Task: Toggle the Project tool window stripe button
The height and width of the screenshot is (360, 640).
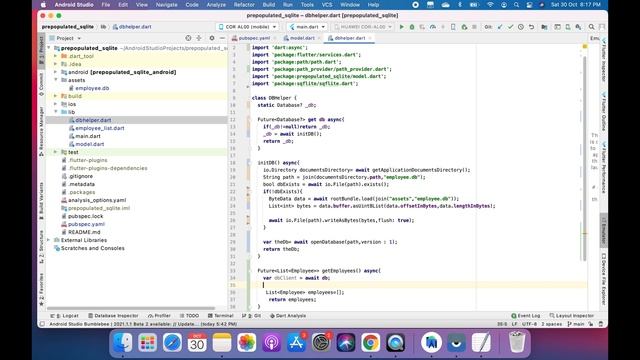Action: coord(41,51)
